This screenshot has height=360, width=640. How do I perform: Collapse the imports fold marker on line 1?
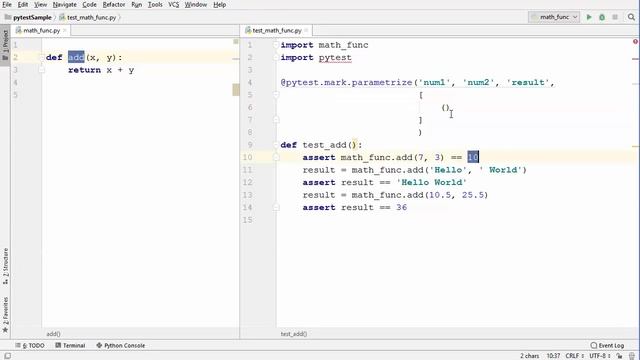276,45
